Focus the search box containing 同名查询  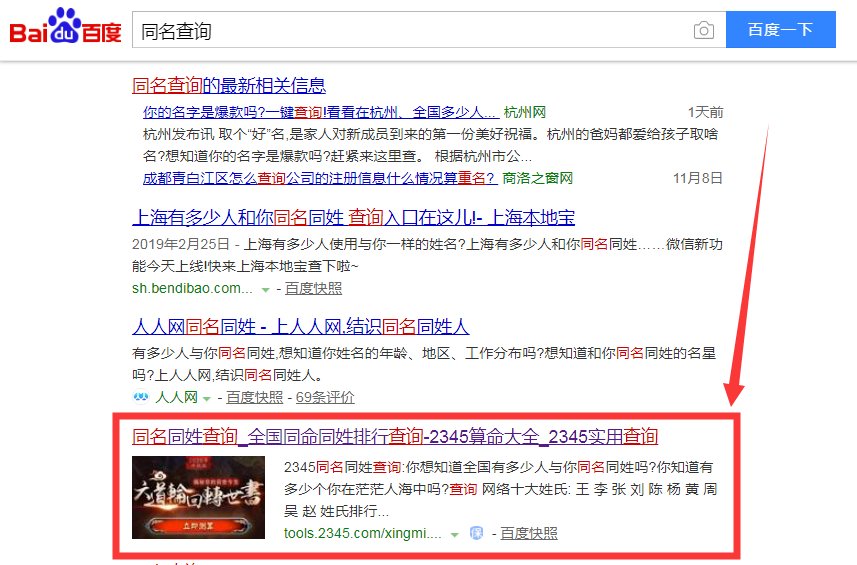[x=429, y=30]
